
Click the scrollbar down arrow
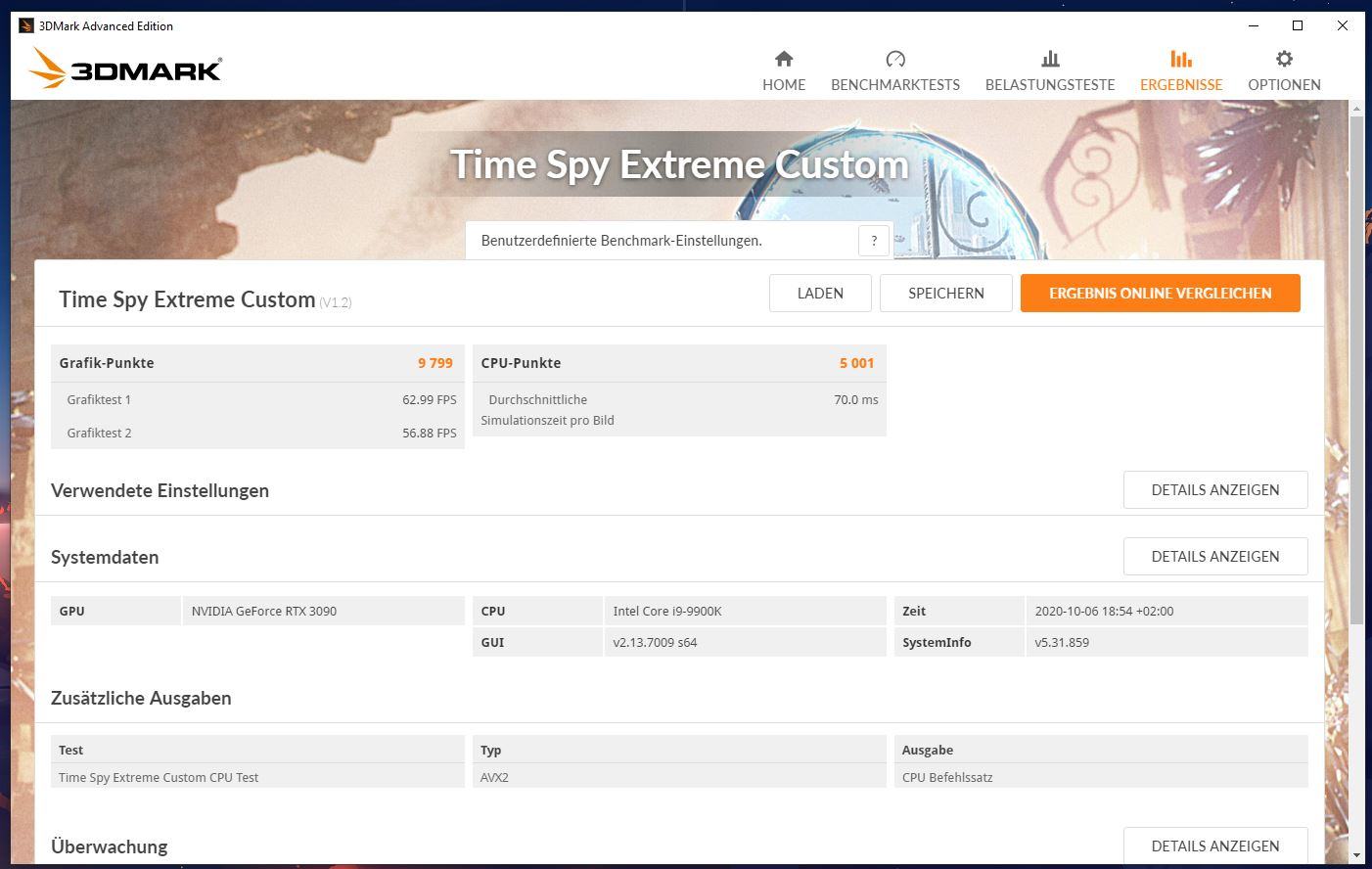1356,855
